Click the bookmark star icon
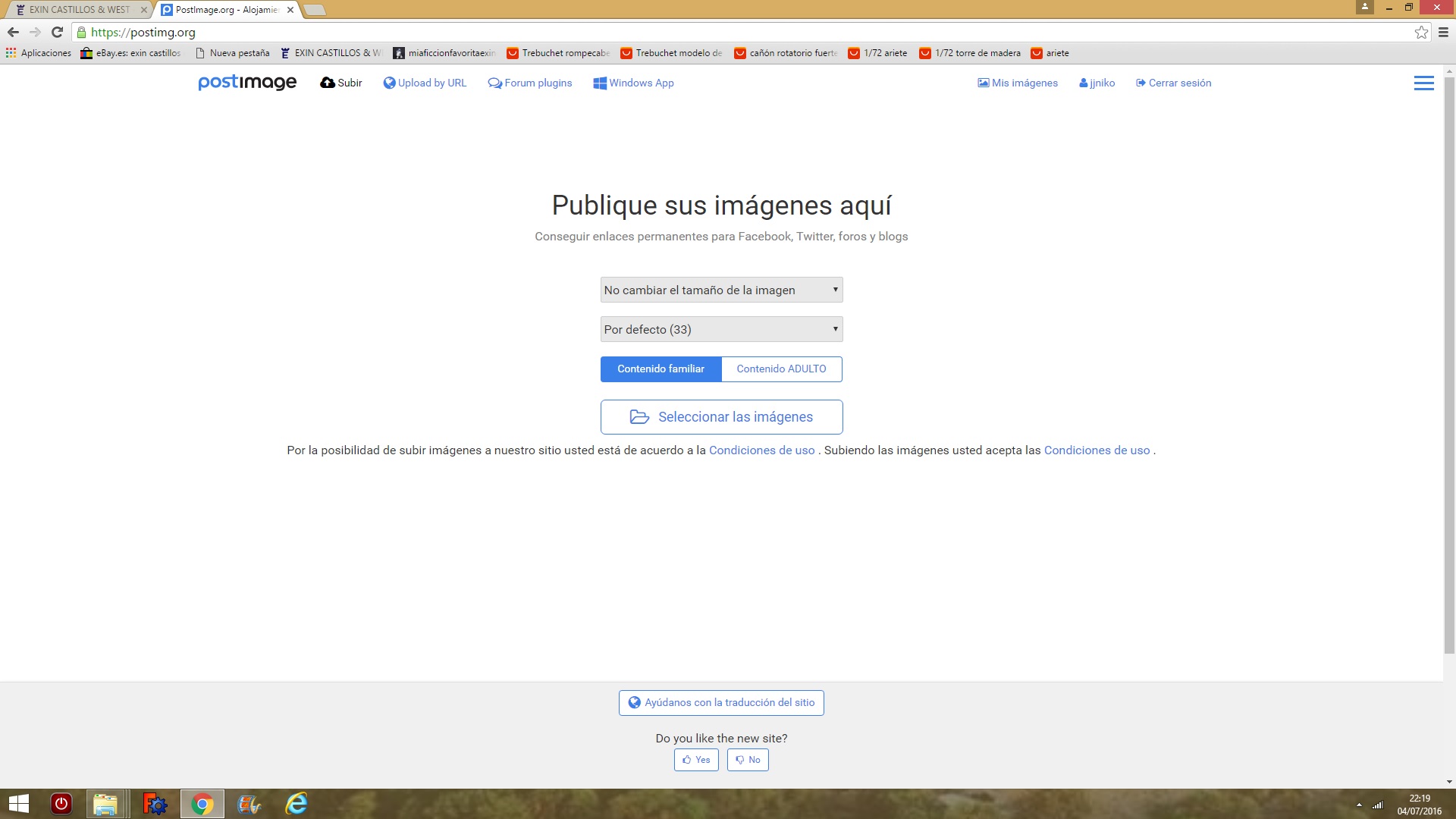Viewport: 1456px width, 819px height. (x=1421, y=33)
